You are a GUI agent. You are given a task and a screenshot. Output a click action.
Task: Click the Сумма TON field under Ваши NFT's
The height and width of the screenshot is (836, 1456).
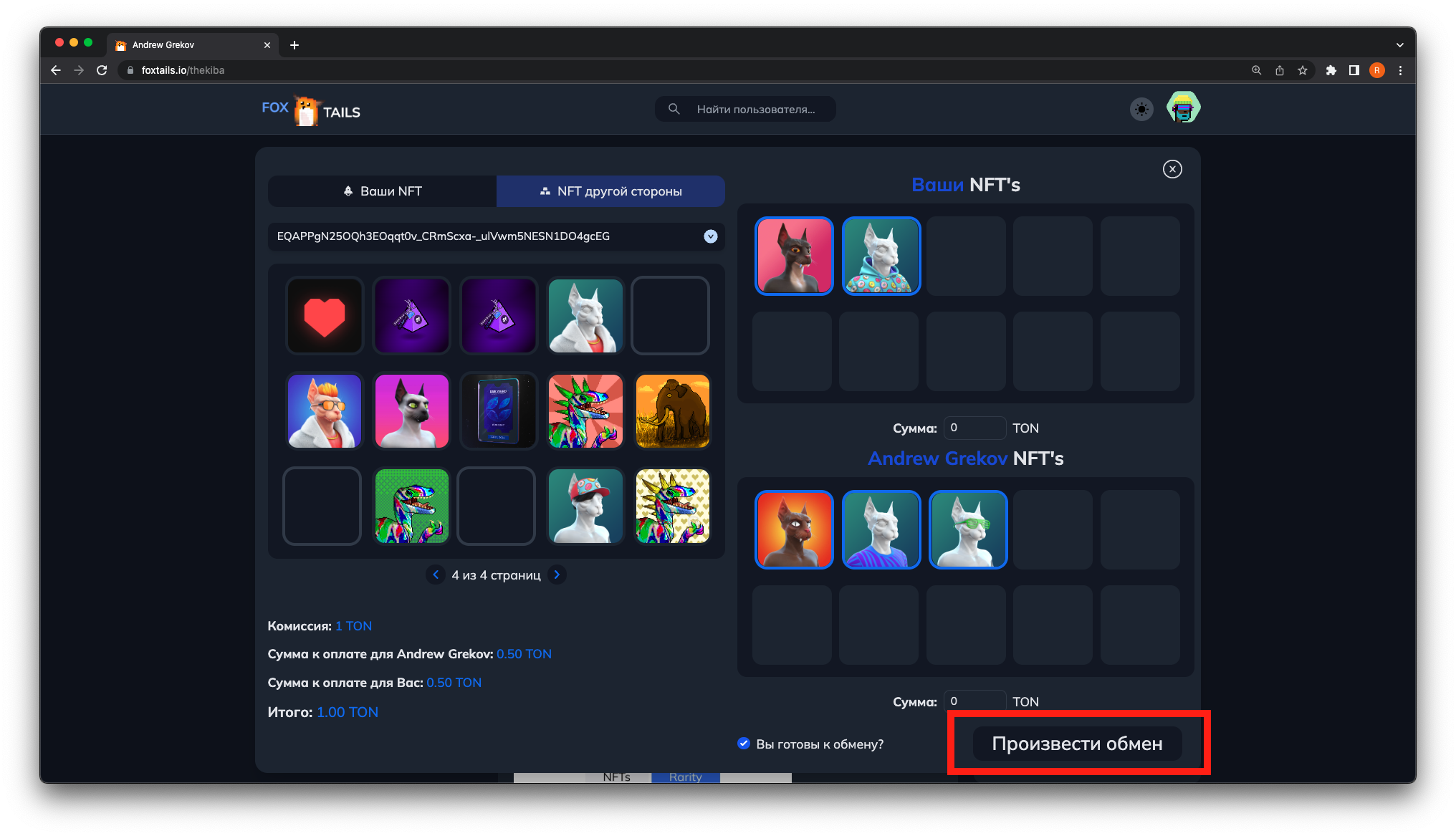pos(974,428)
